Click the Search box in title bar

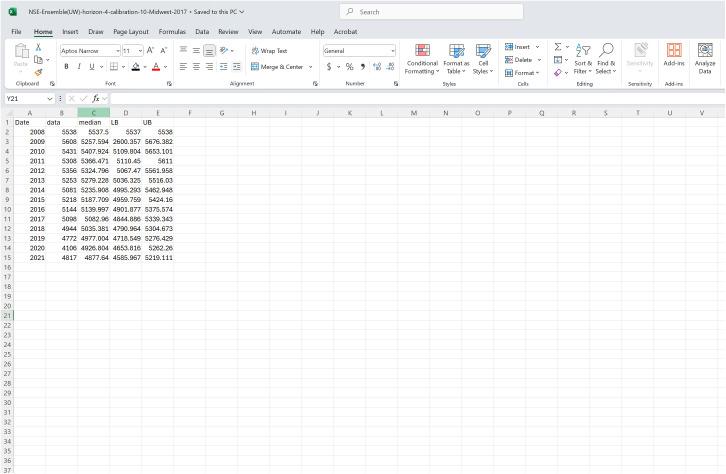pos(430,12)
